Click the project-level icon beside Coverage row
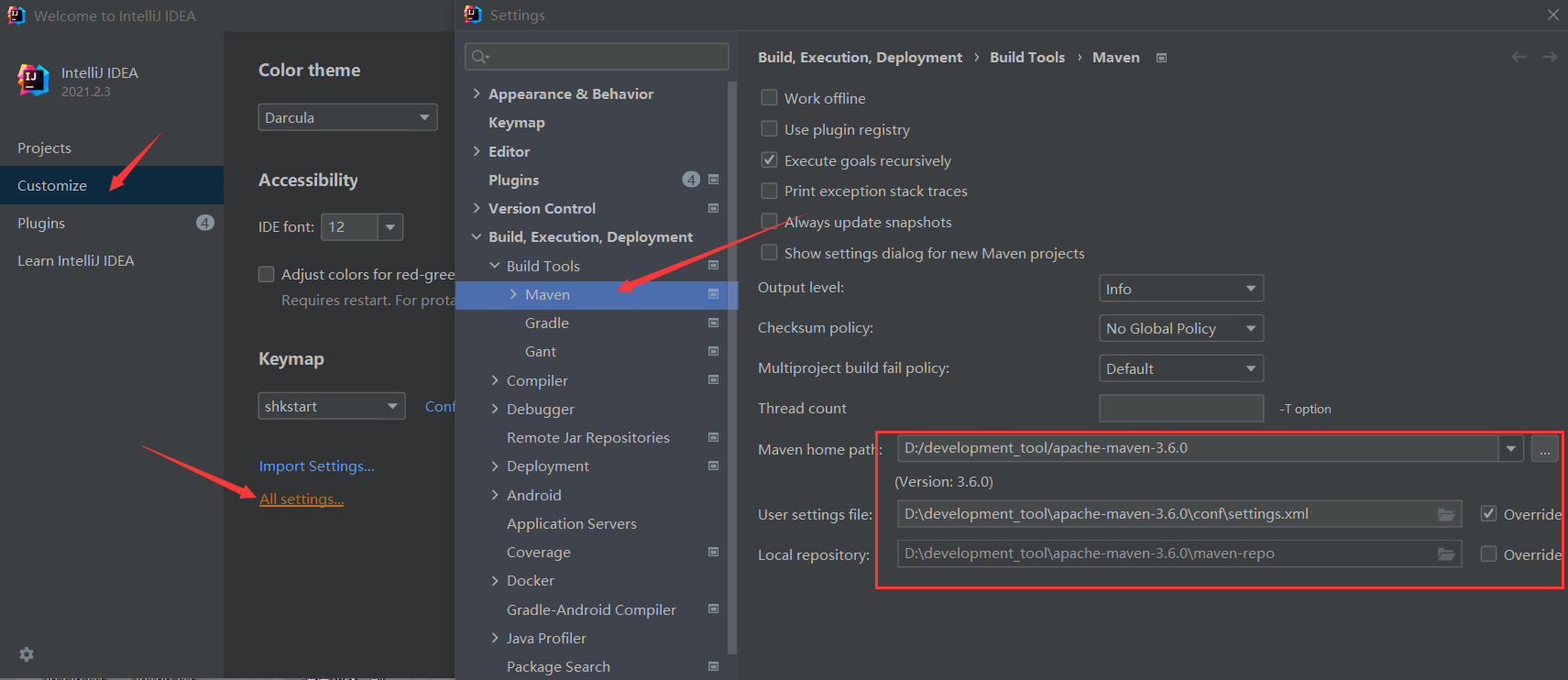Viewport: 1568px width, 680px height. 713,552
